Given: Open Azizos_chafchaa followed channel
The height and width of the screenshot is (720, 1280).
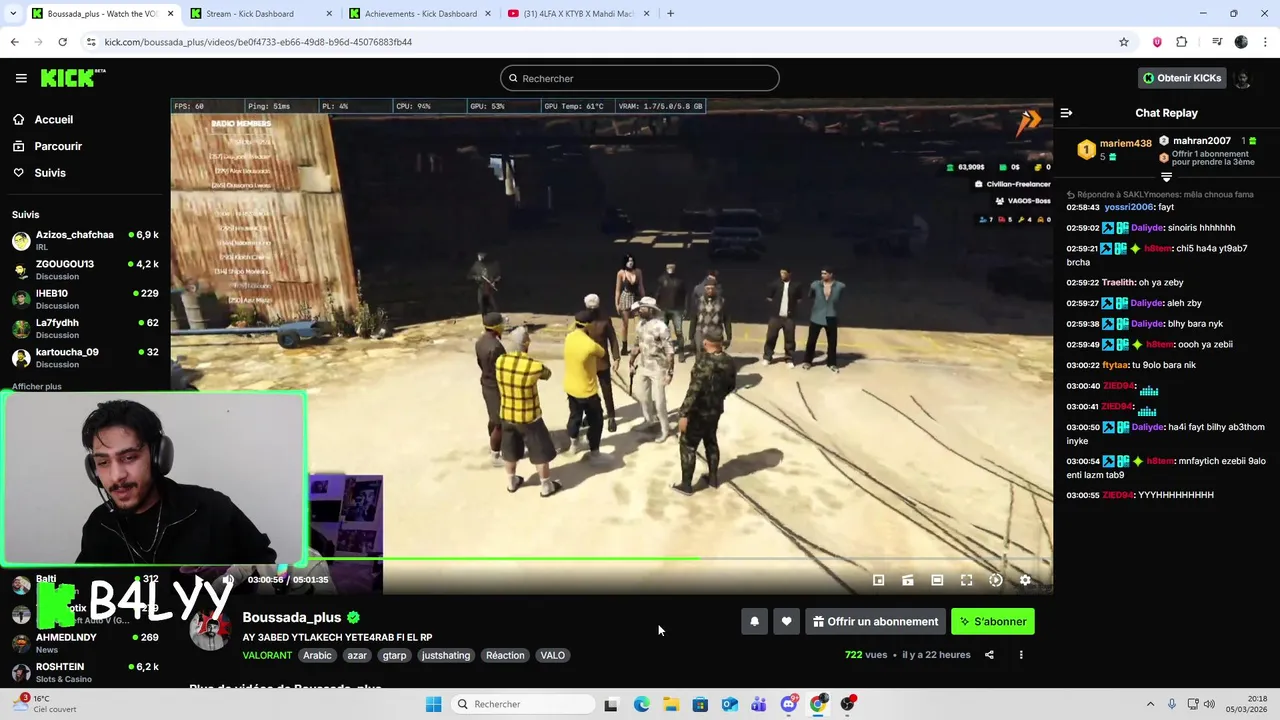Looking at the screenshot, I should 85,241.
